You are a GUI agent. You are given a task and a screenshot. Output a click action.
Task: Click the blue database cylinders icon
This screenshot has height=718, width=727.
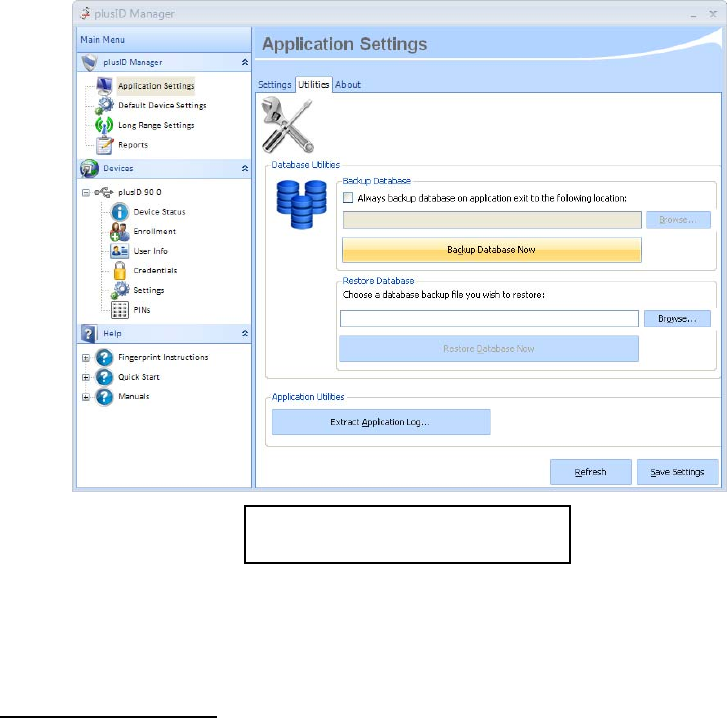coord(301,204)
